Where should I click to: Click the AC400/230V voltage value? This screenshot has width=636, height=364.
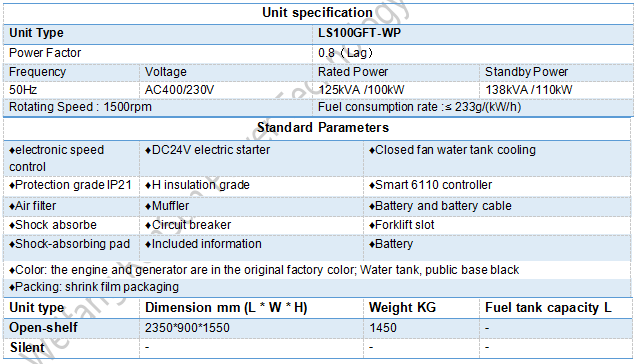tap(179, 90)
